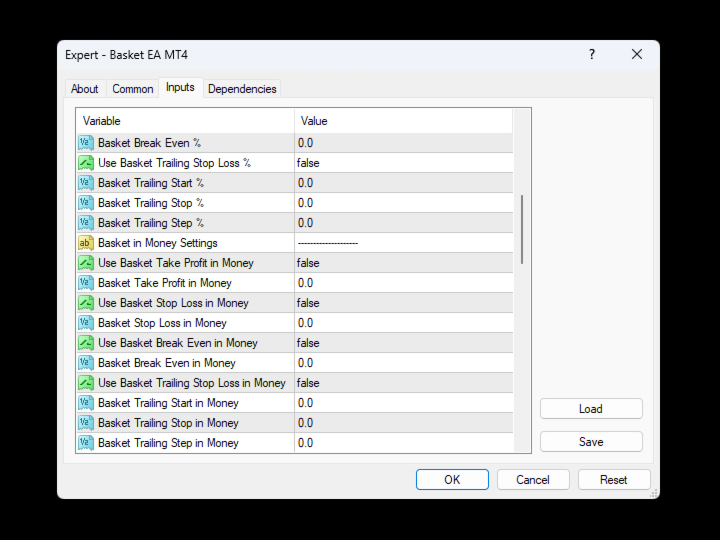This screenshot has width=720, height=540.
Task: Select the false value of Use Basket Trailing Stop Loss %
Action: (308, 163)
